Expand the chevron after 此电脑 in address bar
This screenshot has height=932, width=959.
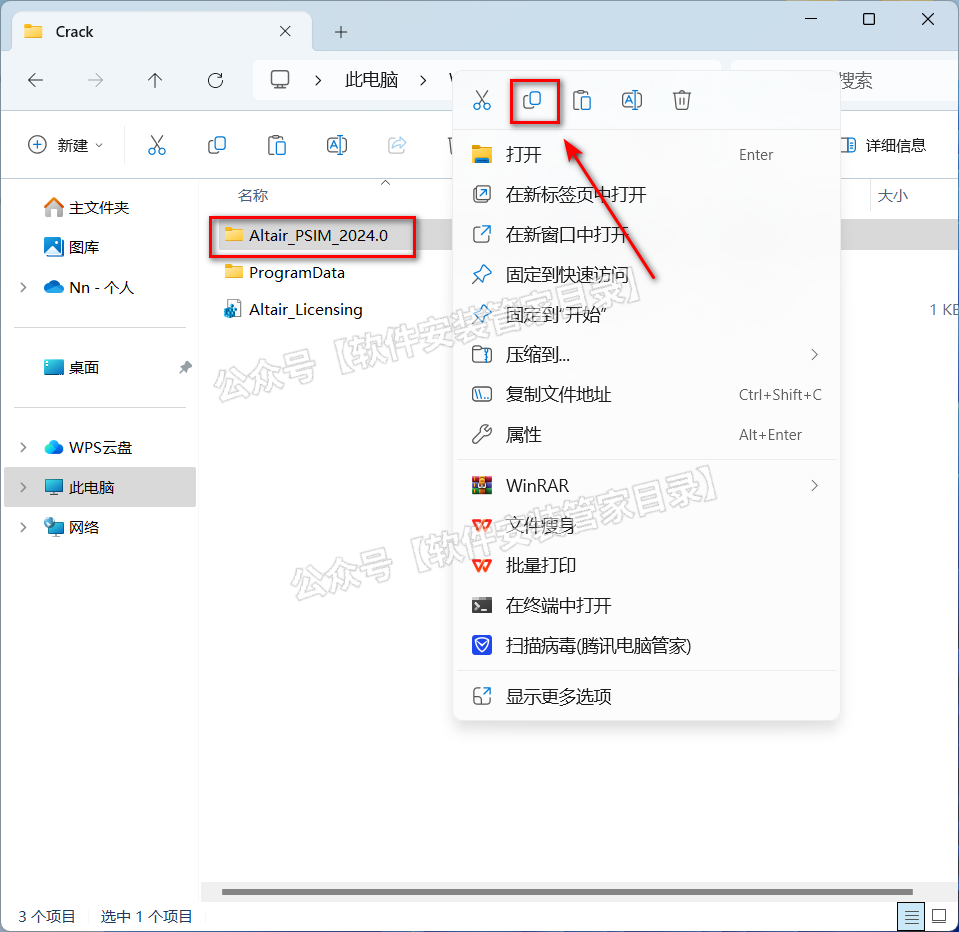click(x=423, y=80)
